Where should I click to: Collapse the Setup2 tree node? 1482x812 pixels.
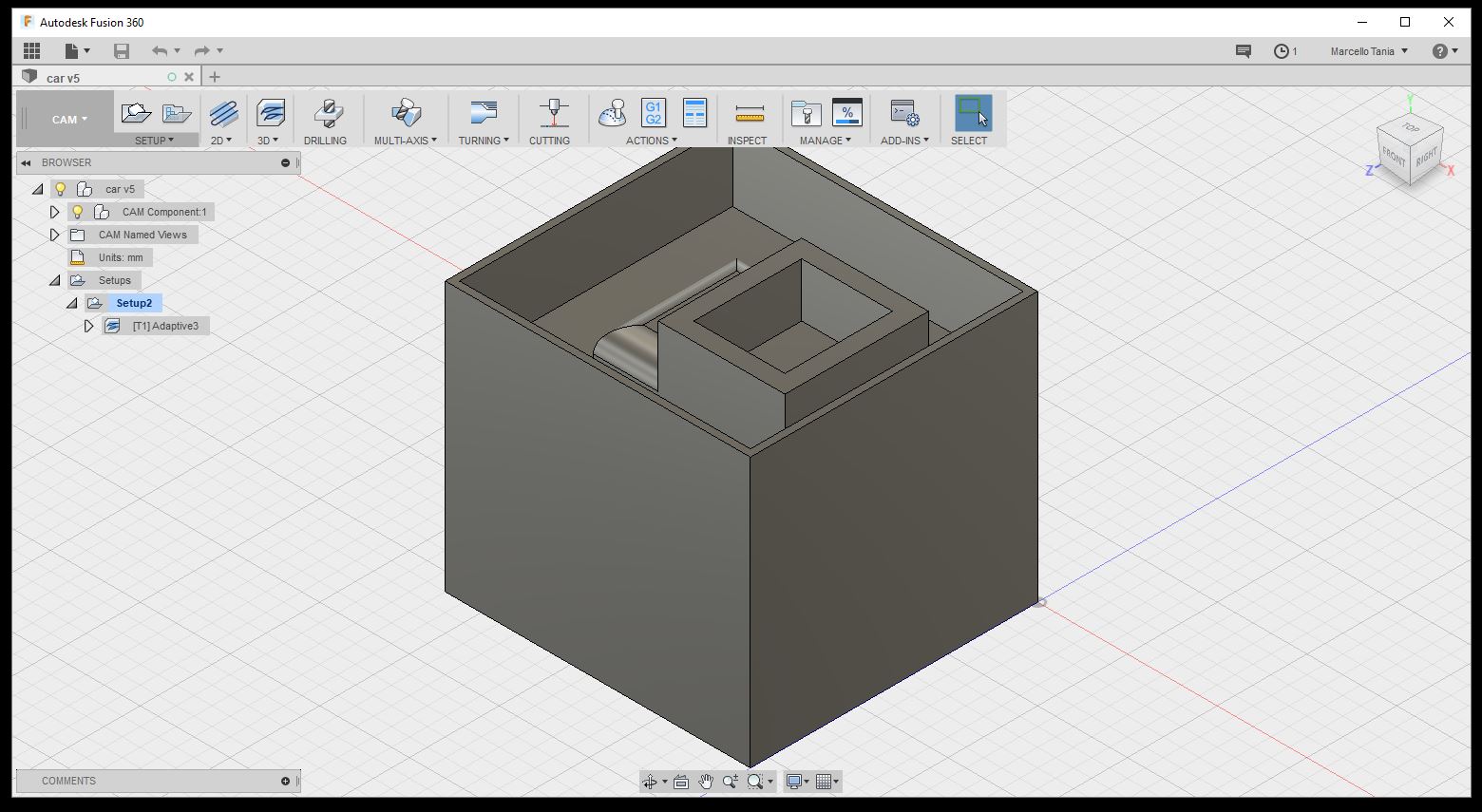point(71,303)
